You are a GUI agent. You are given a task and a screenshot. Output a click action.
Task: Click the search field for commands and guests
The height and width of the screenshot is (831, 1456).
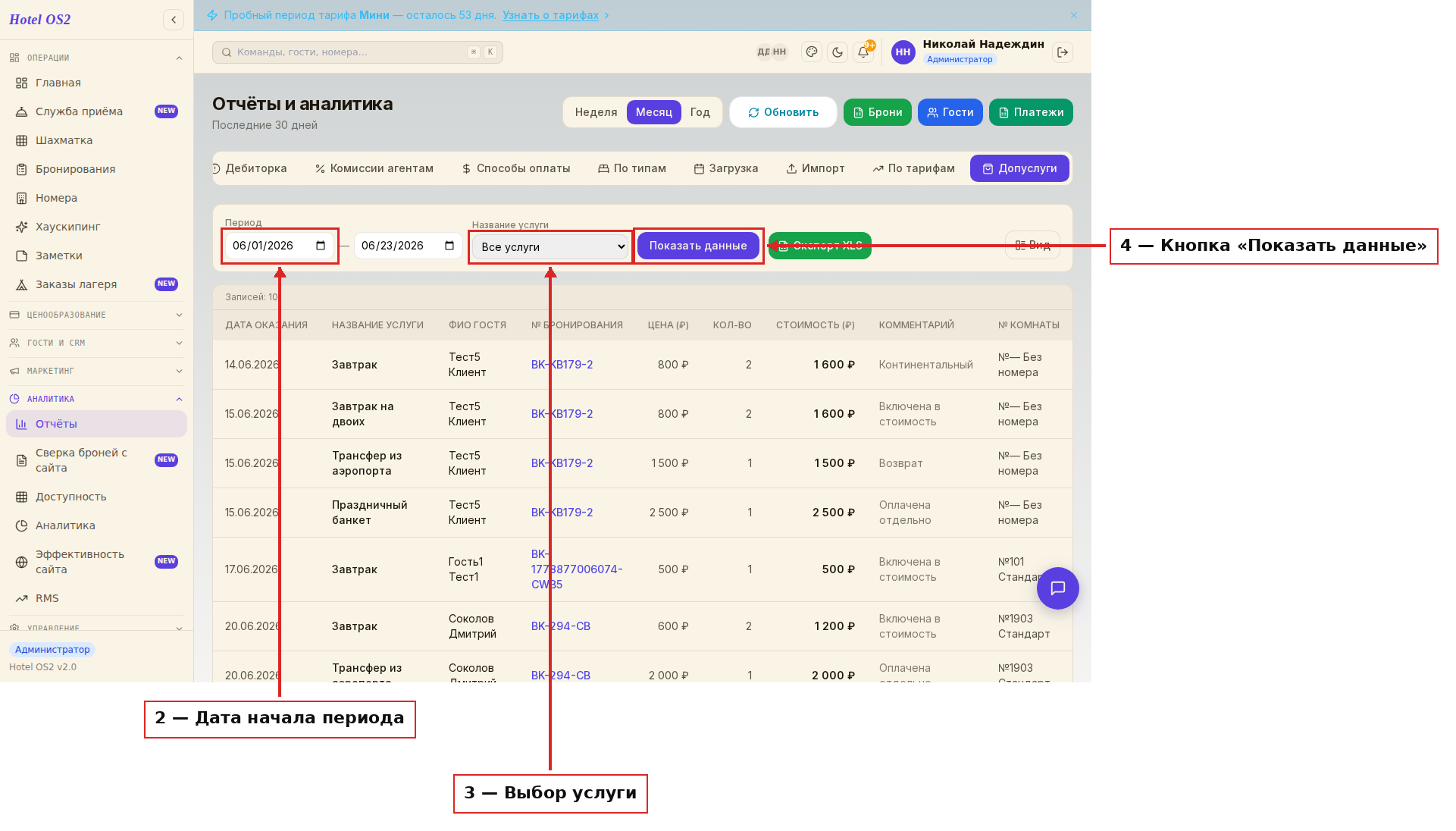pyautogui.click(x=358, y=52)
